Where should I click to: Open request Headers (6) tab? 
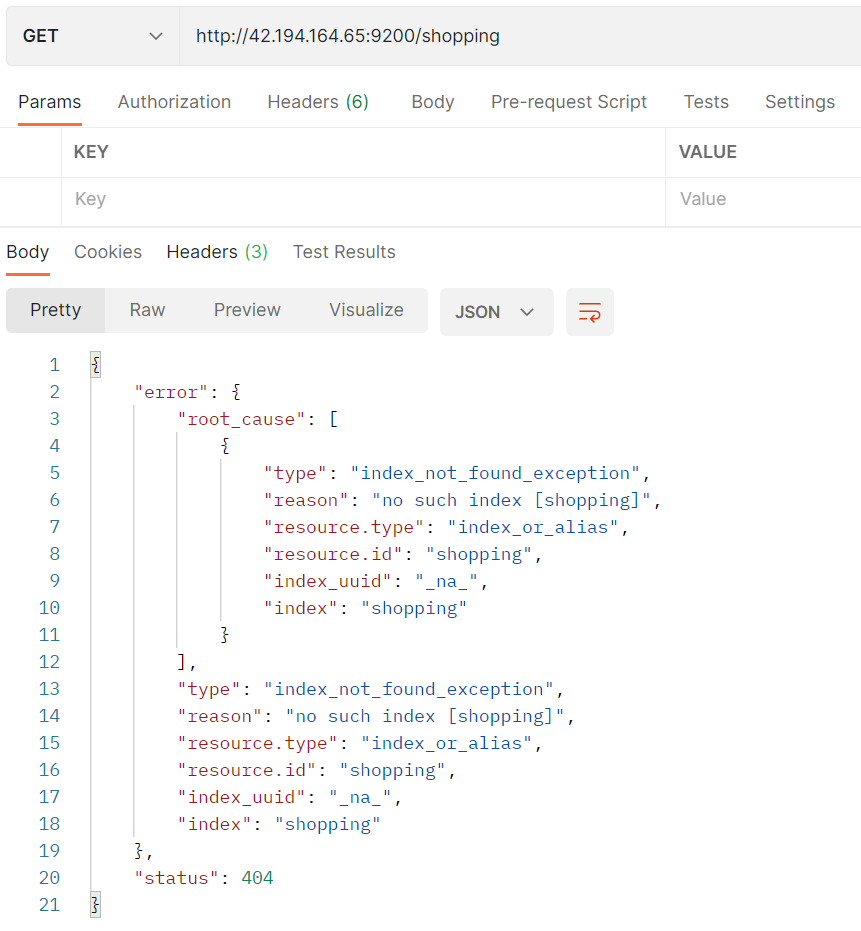(x=317, y=102)
